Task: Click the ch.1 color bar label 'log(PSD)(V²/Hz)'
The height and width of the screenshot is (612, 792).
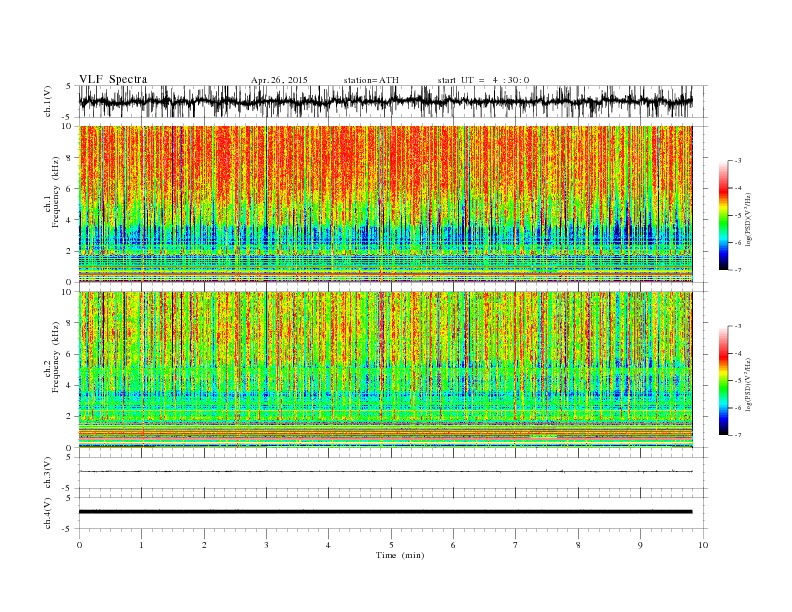Action: coord(748,218)
